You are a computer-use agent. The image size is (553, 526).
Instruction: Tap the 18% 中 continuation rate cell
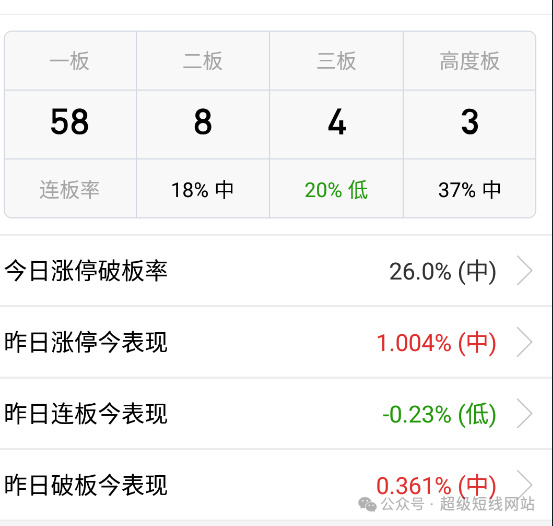point(203,190)
